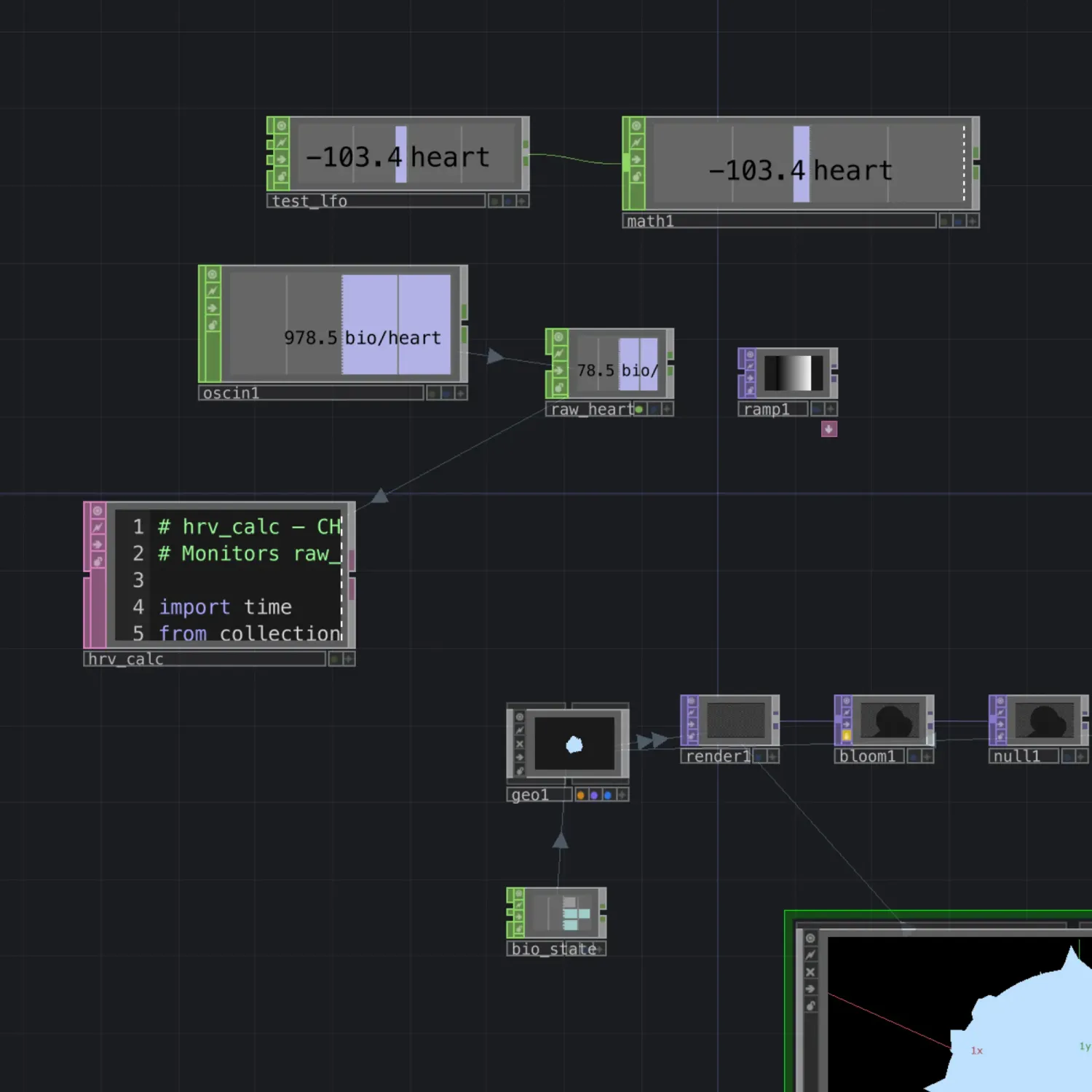The height and width of the screenshot is (1092, 1092).
Task: Lock the test_lfo node
Action: pyautogui.click(x=281, y=175)
